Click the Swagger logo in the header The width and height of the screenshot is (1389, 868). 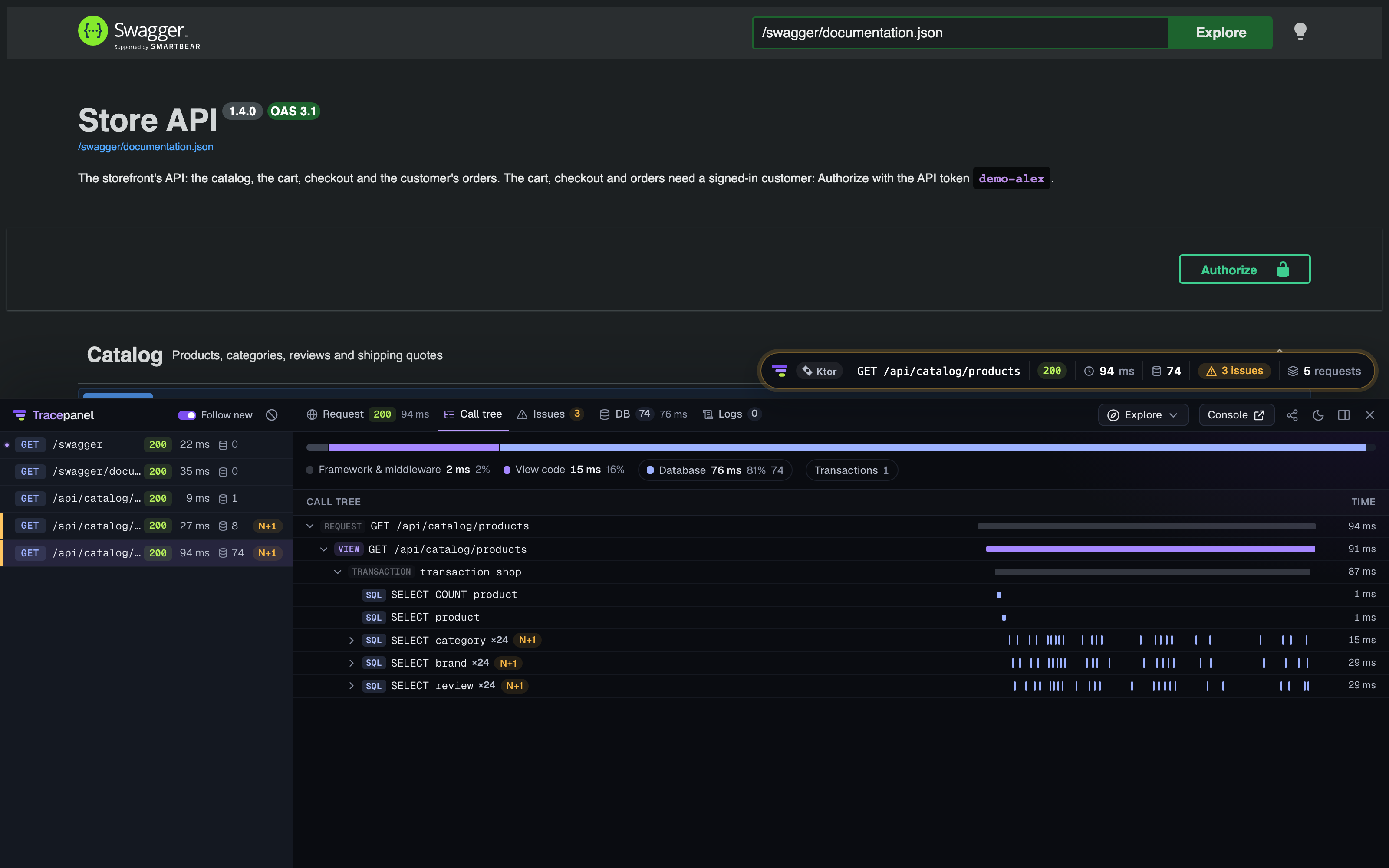(x=139, y=32)
